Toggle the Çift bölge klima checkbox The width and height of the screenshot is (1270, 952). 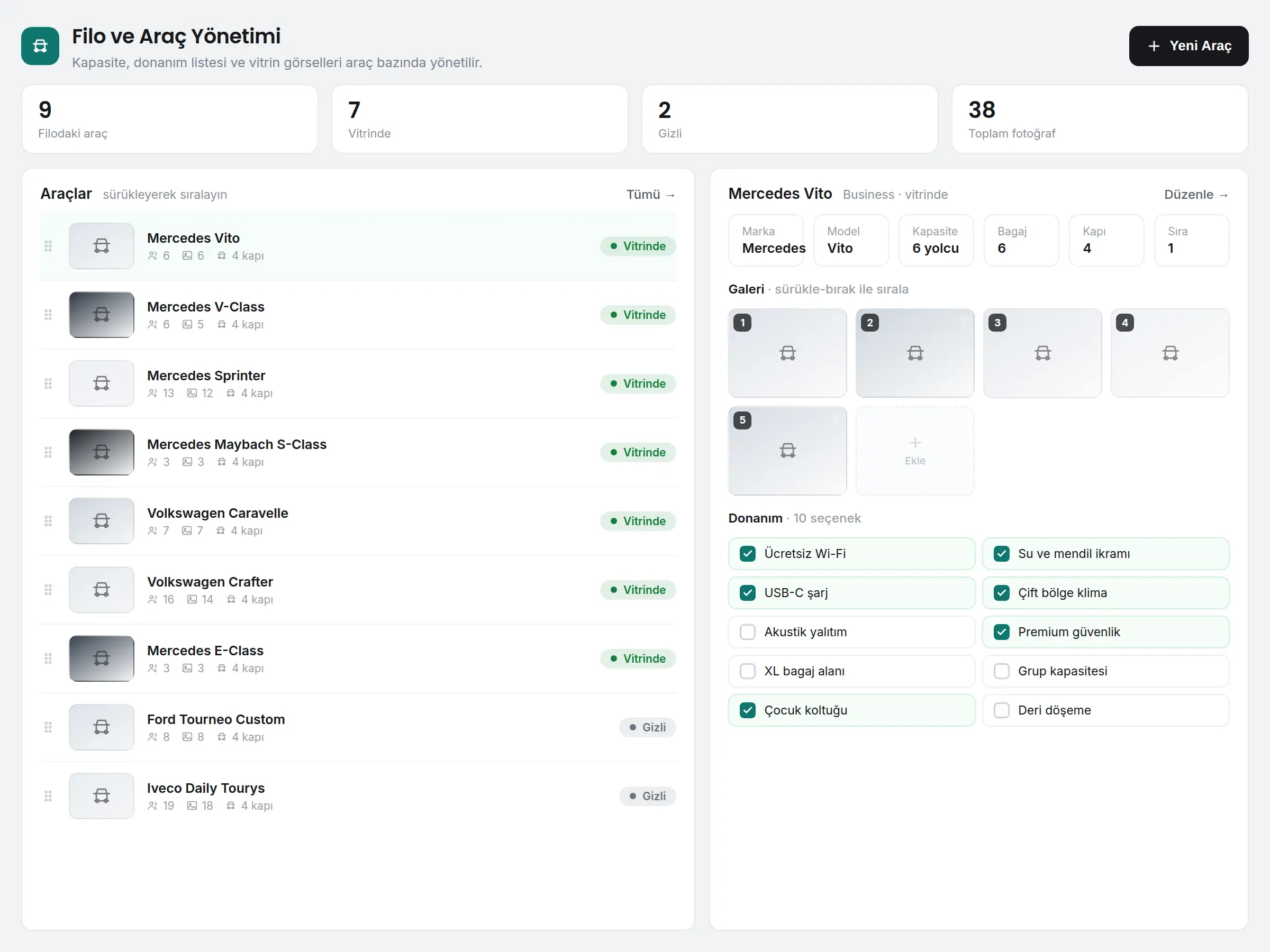click(x=1002, y=593)
